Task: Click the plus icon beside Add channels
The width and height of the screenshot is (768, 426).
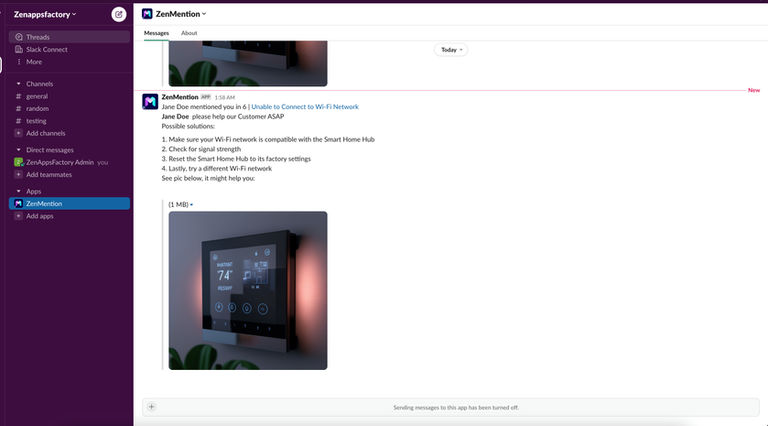Action: coord(19,133)
